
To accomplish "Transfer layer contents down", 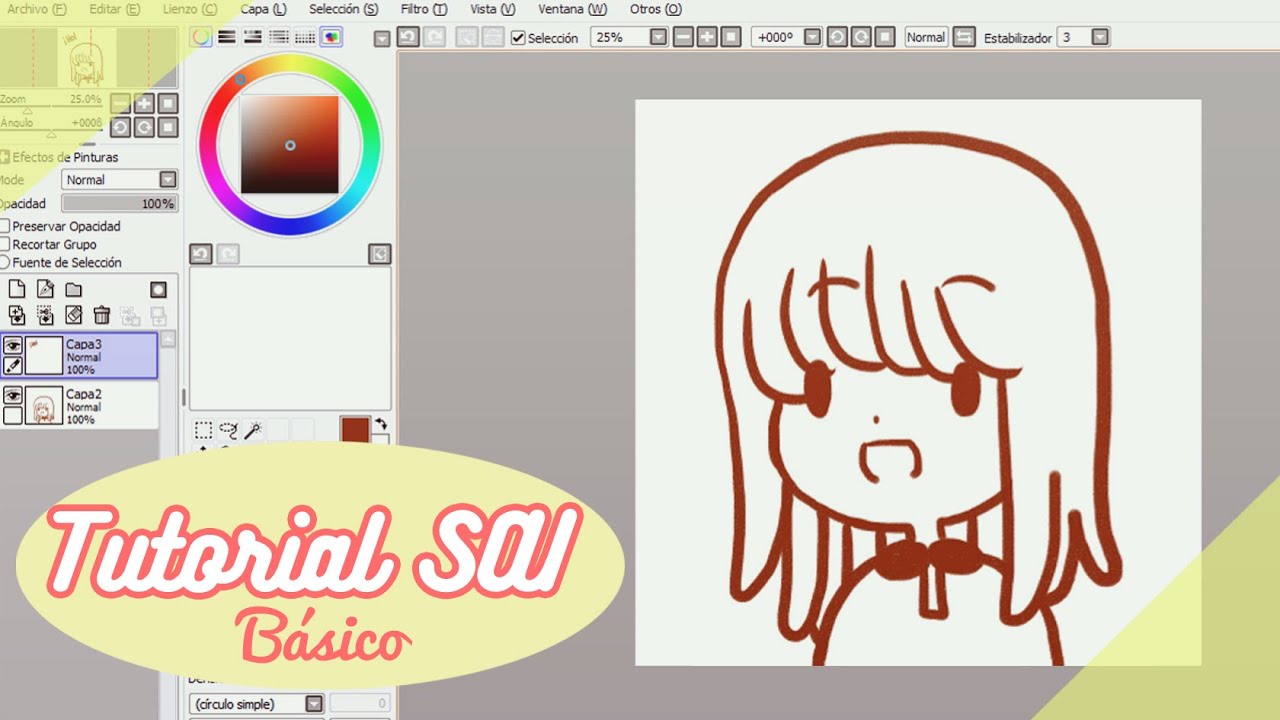I will tap(17, 315).
